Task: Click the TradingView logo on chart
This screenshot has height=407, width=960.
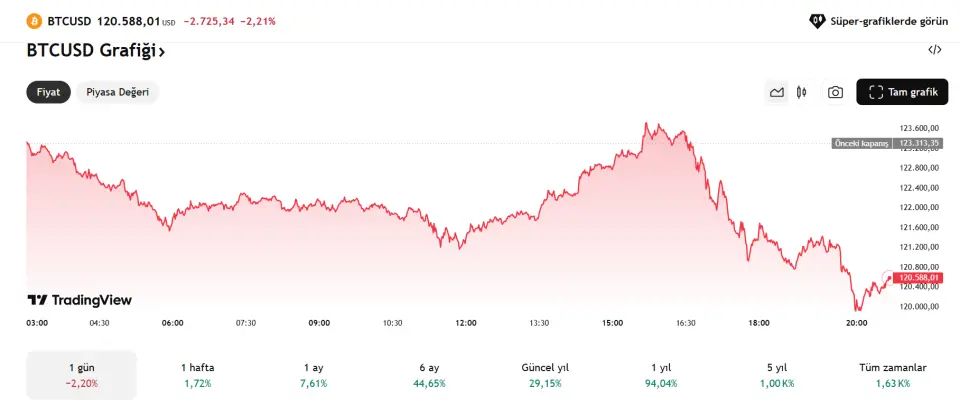Action: [79, 300]
